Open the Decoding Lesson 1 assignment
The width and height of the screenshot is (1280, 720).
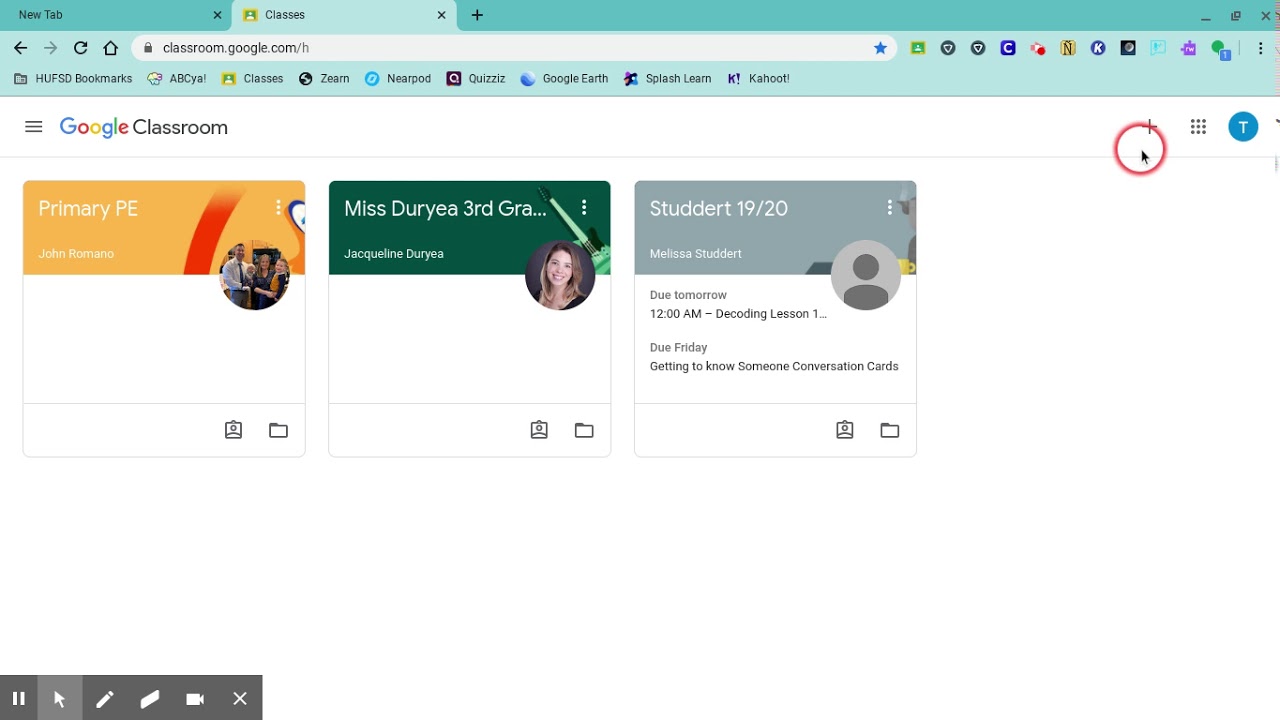(x=738, y=314)
